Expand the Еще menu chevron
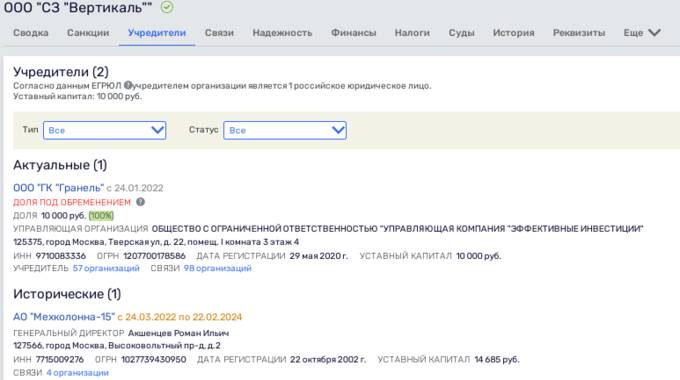680x380 pixels. 654,33
